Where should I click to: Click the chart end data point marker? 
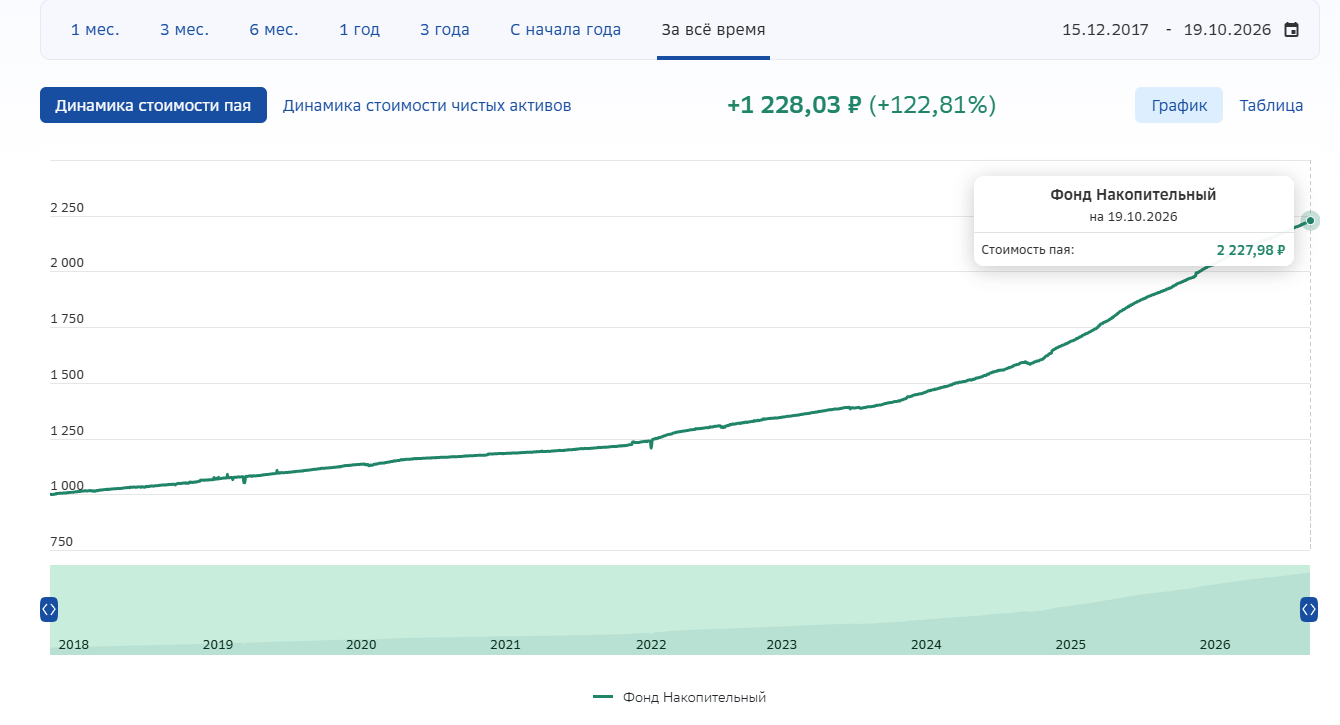pos(1310,221)
